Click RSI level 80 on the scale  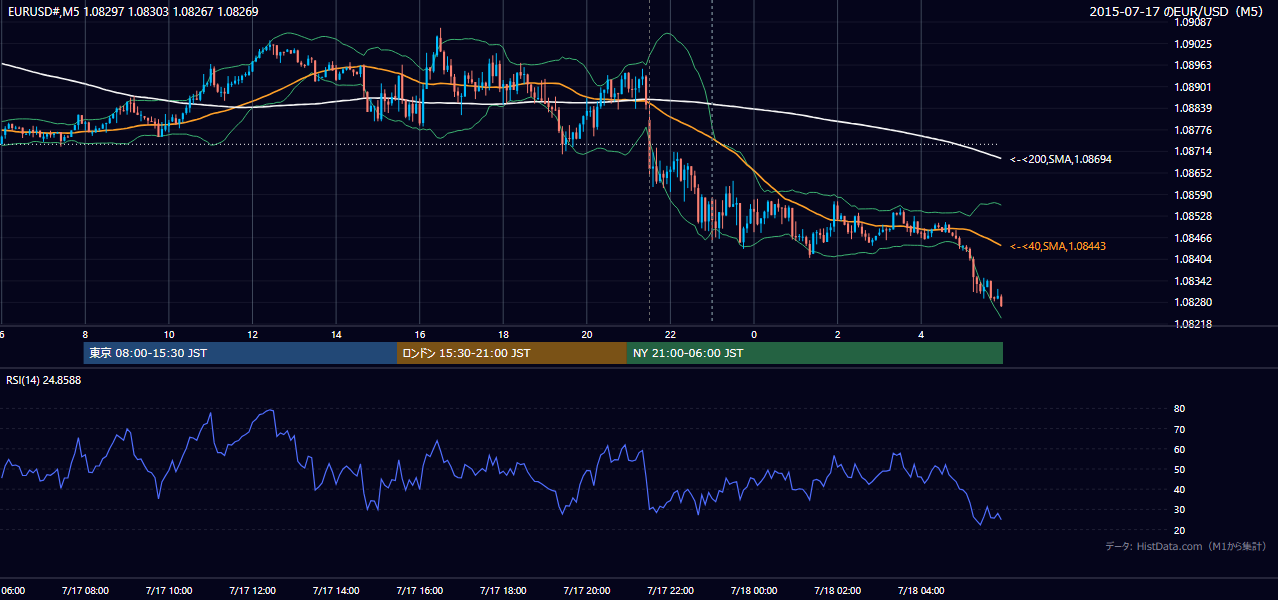click(x=1180, y=409)
